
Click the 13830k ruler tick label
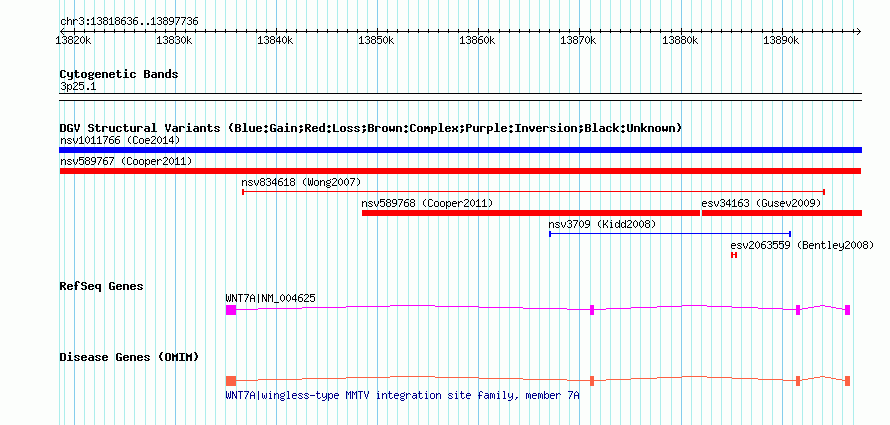coord(175,40)
